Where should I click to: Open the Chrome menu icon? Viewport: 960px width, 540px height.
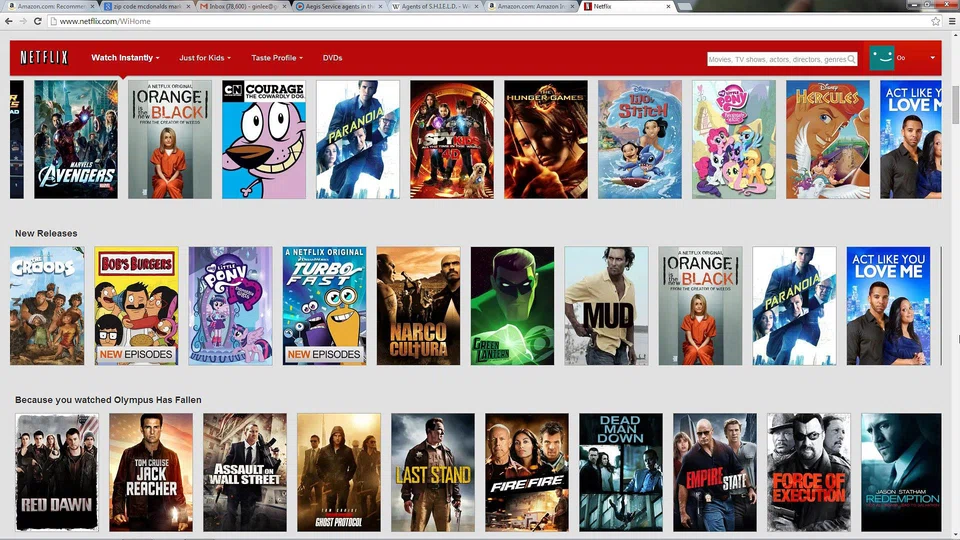click(x=951, y=21)
